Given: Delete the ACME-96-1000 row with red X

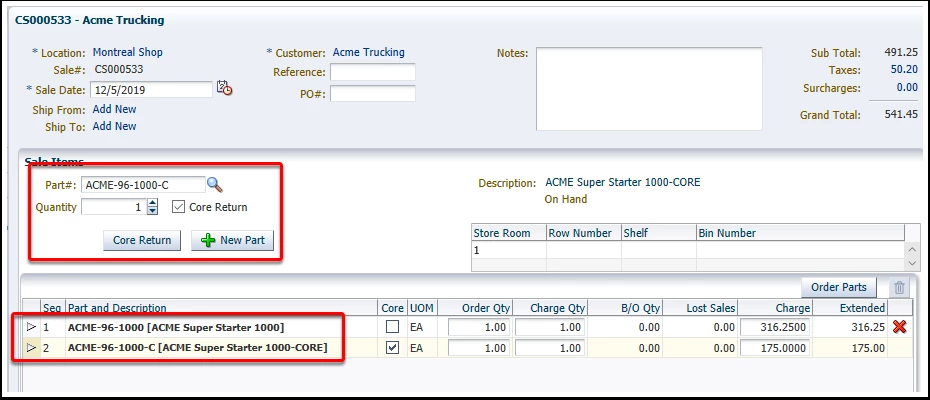Looking at the screenshot, I should click(899, 326).
